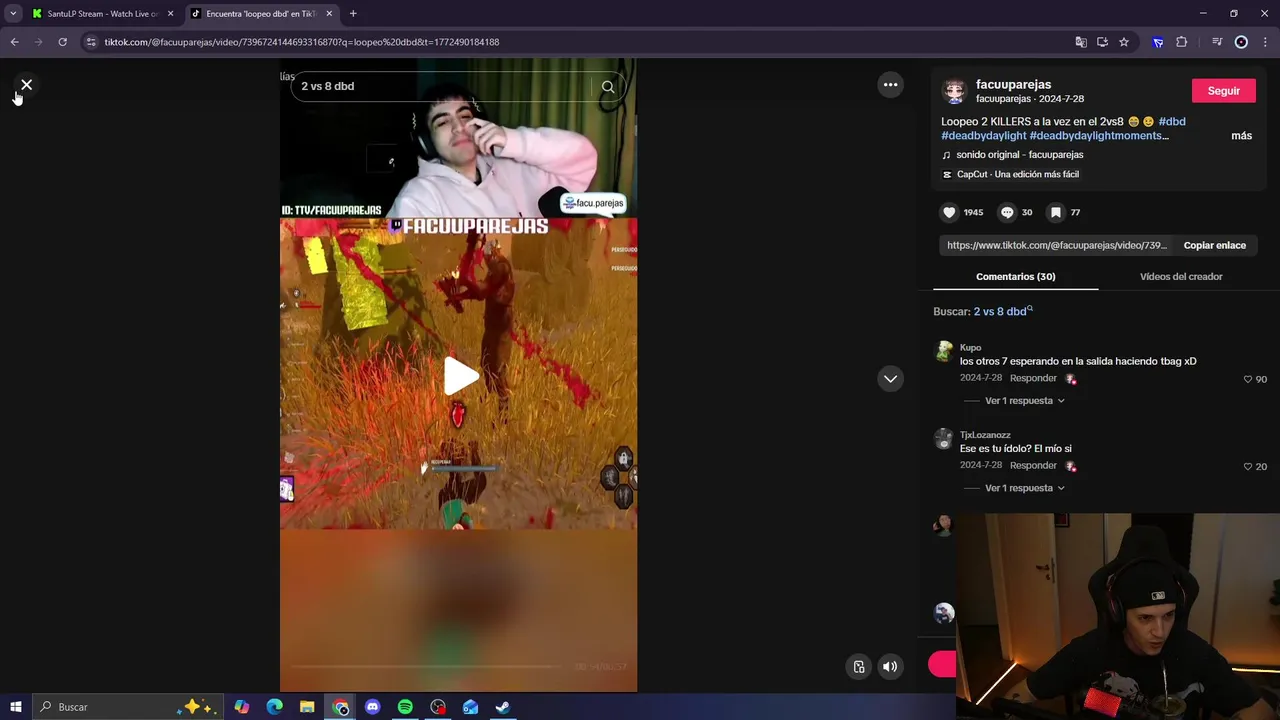1280x720 pixels.
Task: Open comments via speech bubble icon
Action: (1007, 212)
